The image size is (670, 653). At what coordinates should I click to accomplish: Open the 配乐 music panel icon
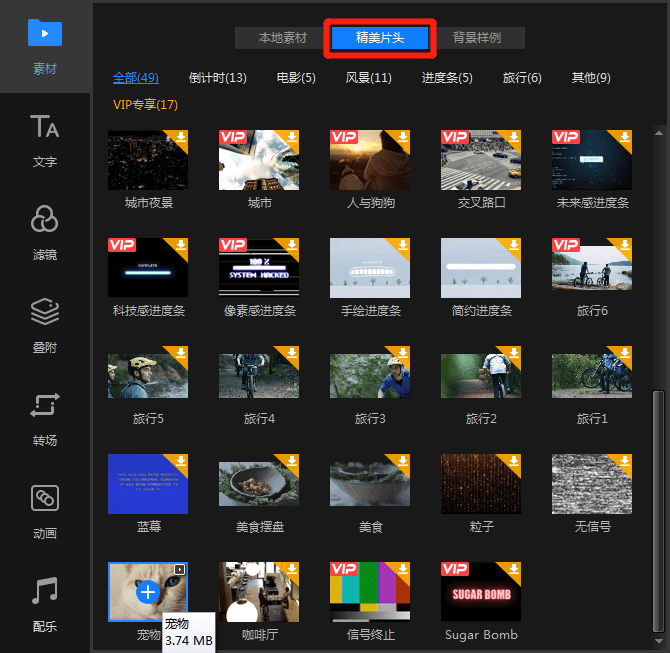[x=45, y=590]
